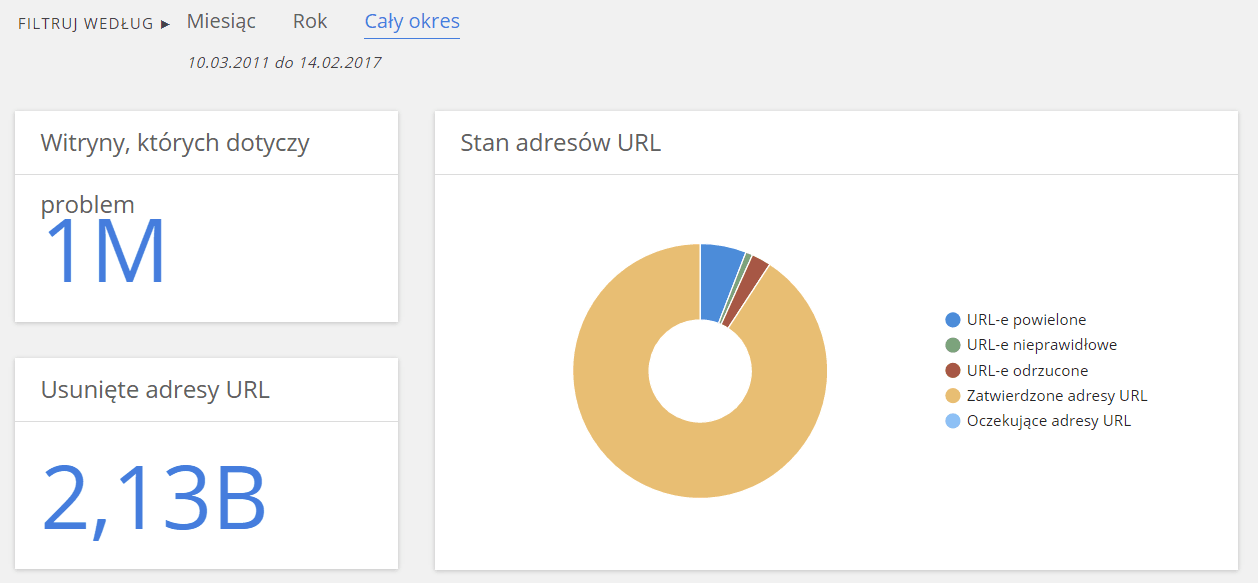Click the green URL-e nieprawidłowe legend dot
This screenshot has height=583, width=1258.
[x=953, y=345]
